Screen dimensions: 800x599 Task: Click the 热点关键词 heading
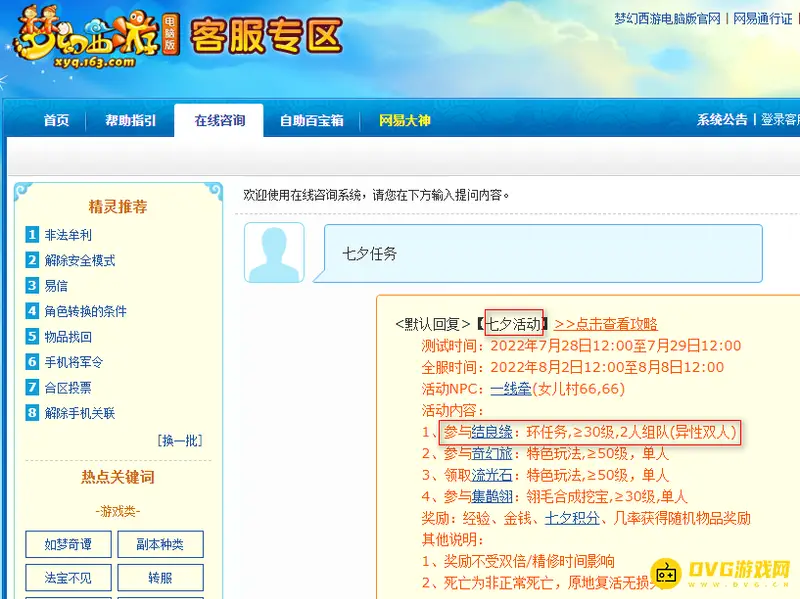point(118,477)
